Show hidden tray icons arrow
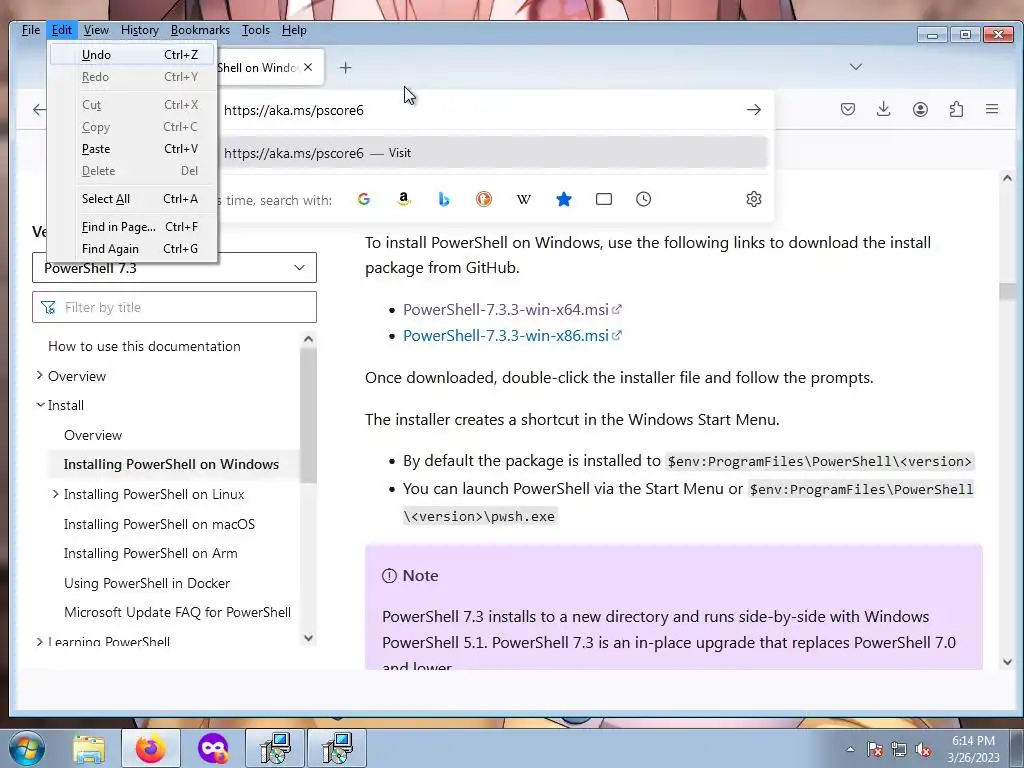The width and height of the screenshot is (1024, 768). click(x=850, y=749)
